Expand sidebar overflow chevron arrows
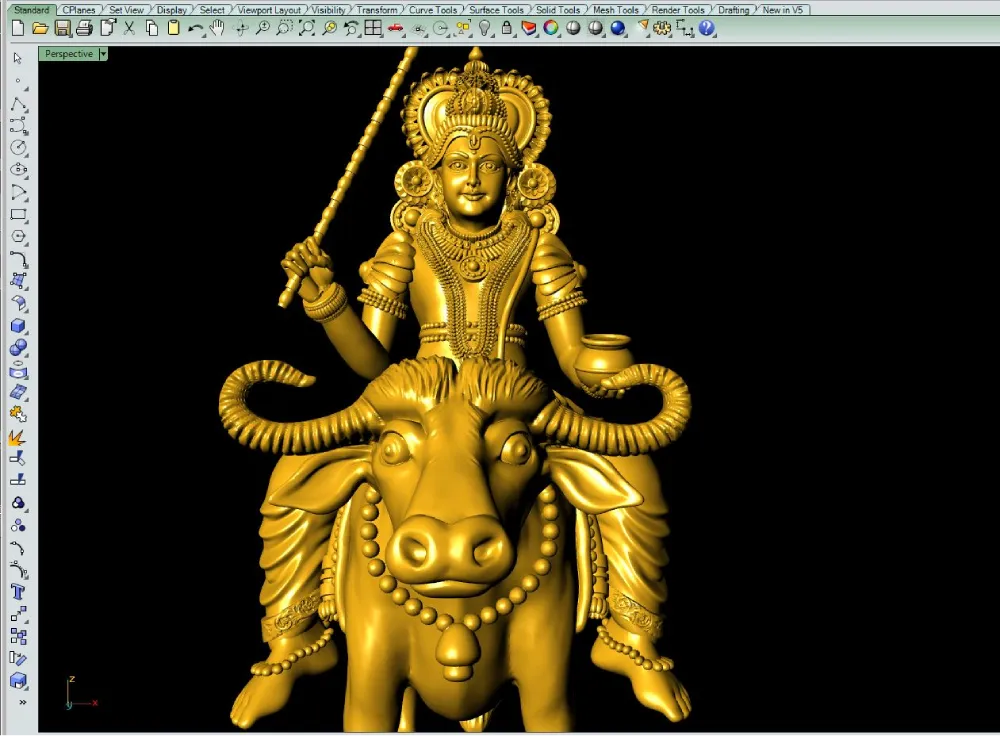Image resolution: width=1000 pixels, height=736 pixels. [x=23, y=702]
